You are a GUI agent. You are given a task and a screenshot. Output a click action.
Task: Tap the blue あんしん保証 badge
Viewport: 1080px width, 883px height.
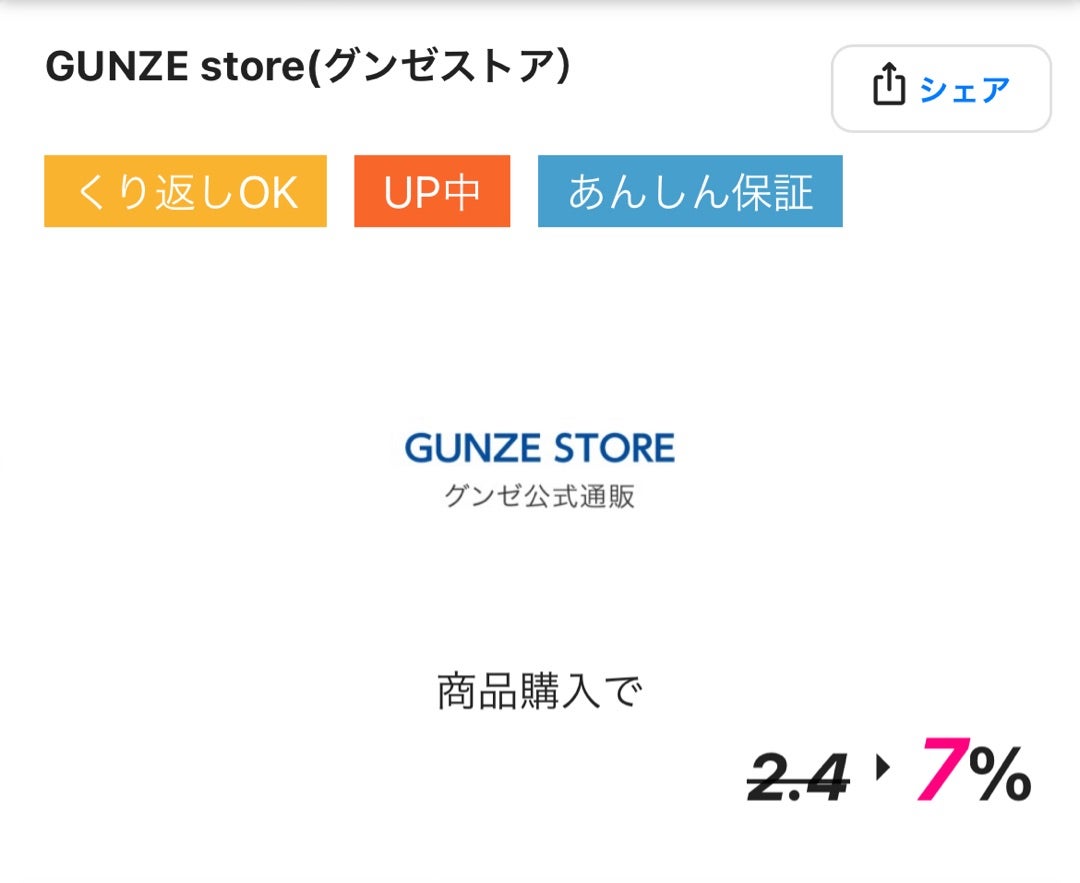click(x=690, y=192)
